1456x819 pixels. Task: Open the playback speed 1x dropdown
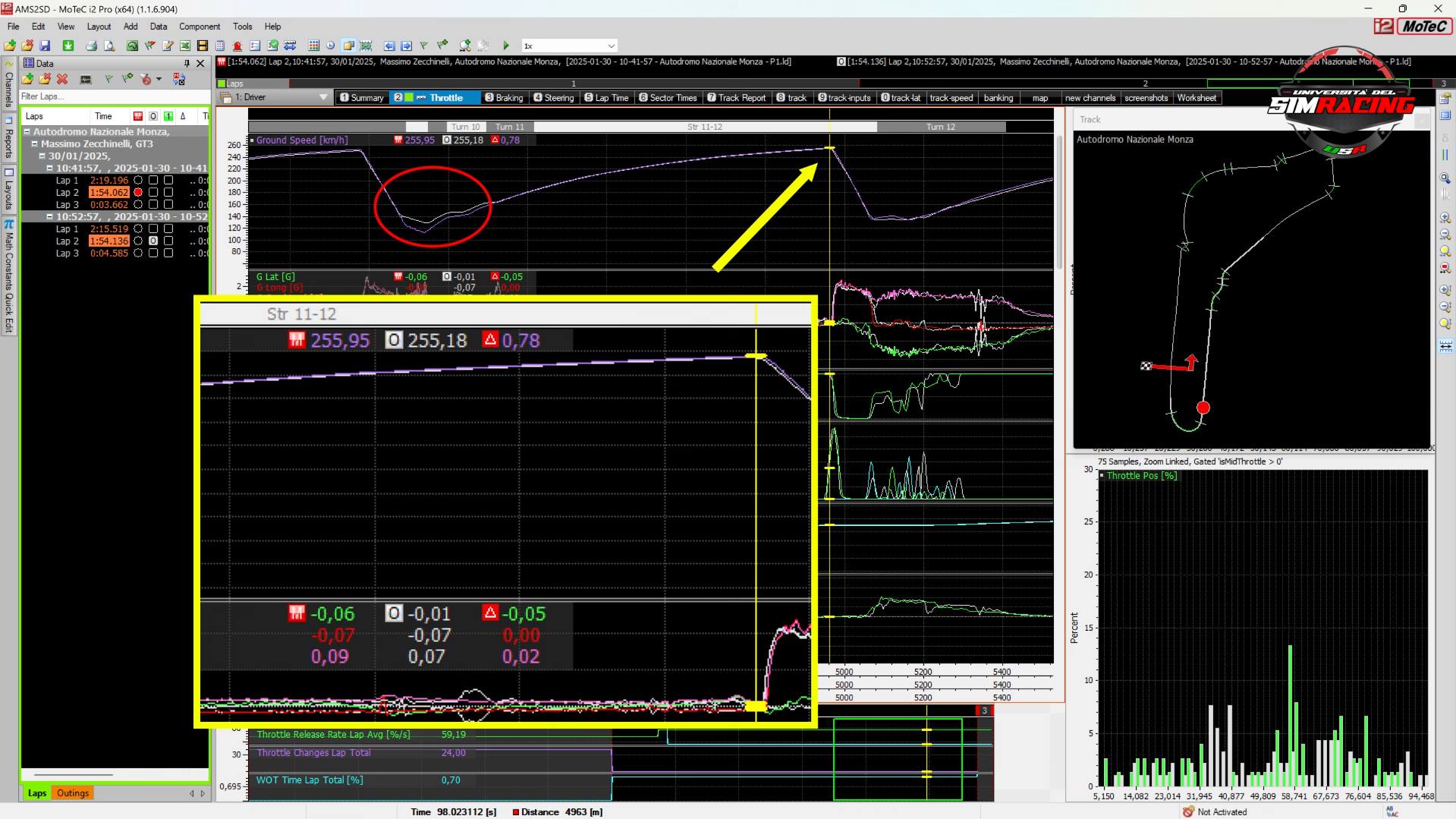[611, 46]
